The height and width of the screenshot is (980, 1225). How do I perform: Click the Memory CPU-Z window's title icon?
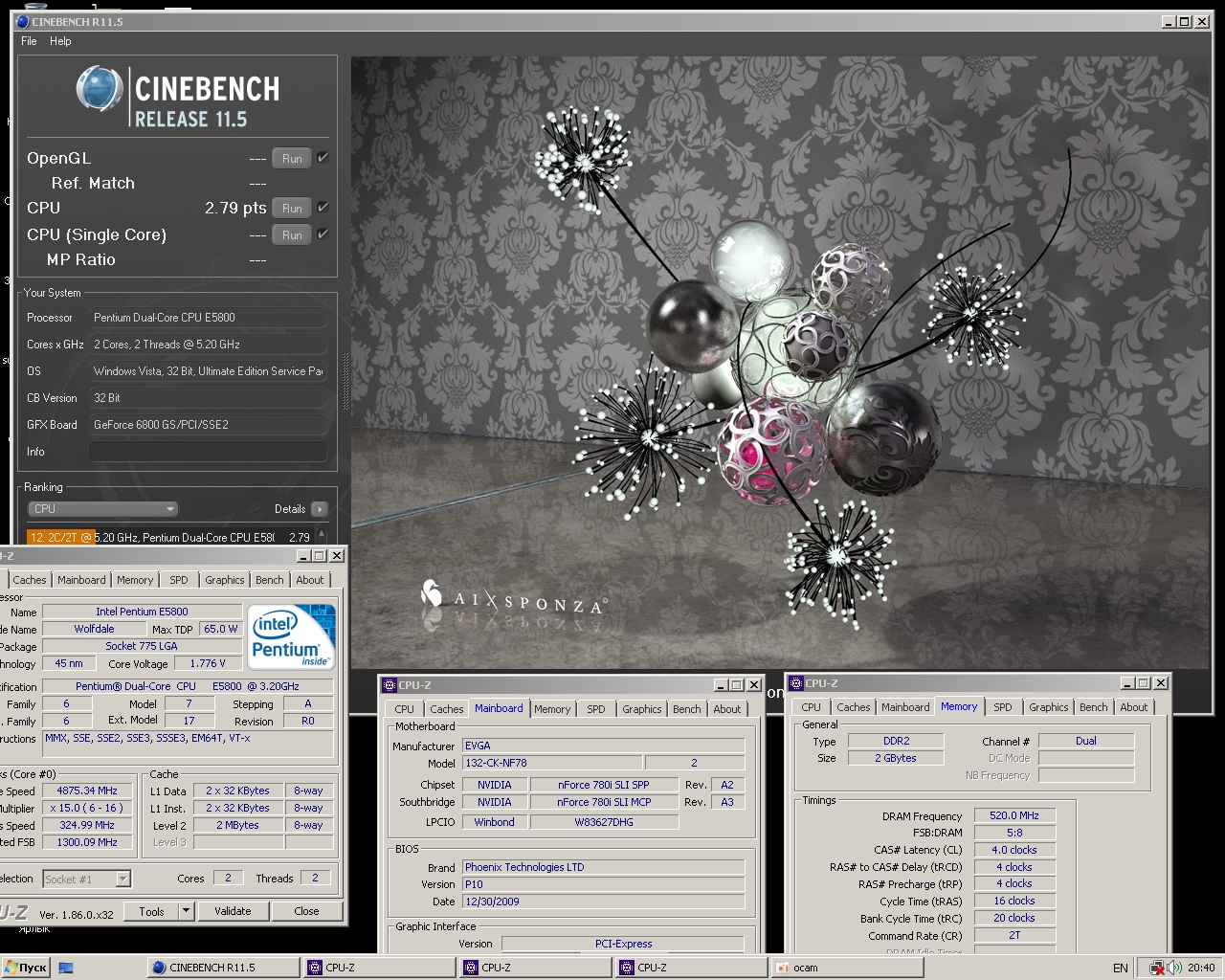coord(796,683)
